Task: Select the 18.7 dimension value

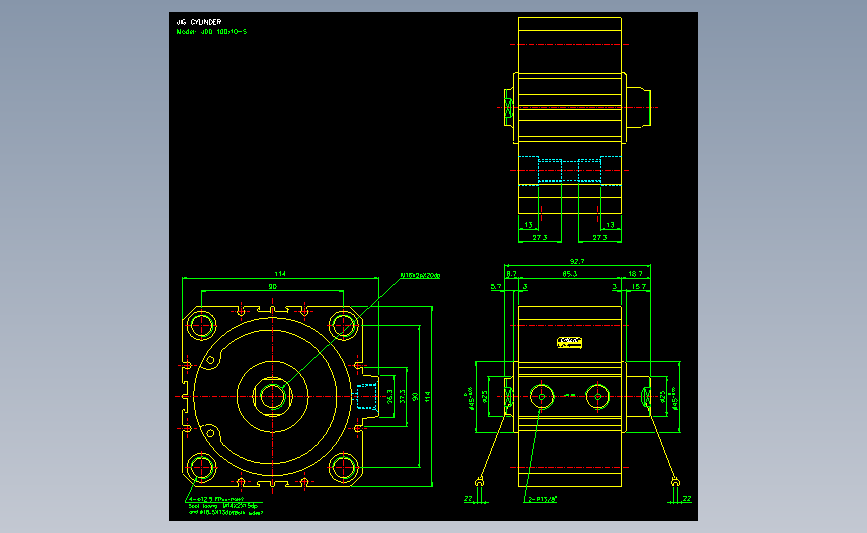Action: point(635,273)
